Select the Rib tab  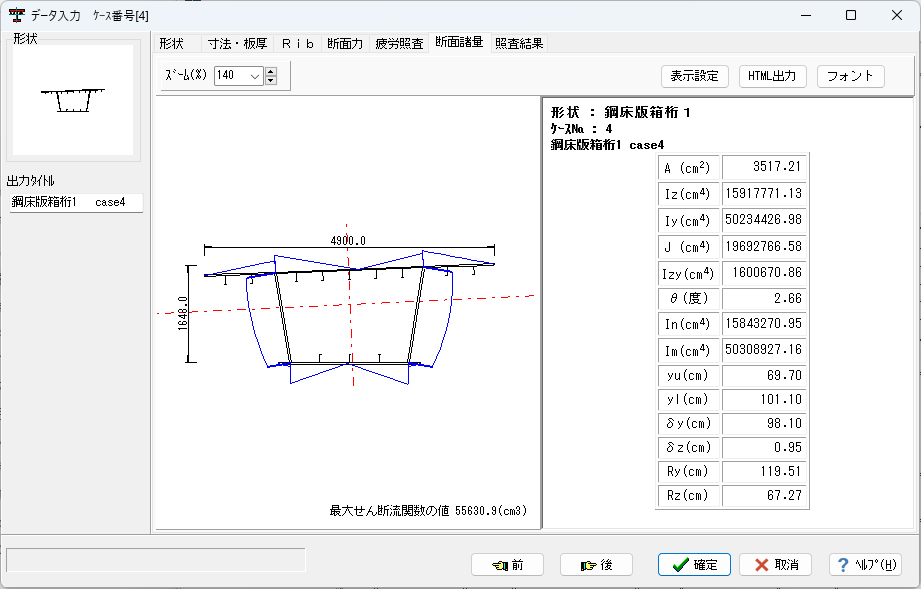point(297,43)
